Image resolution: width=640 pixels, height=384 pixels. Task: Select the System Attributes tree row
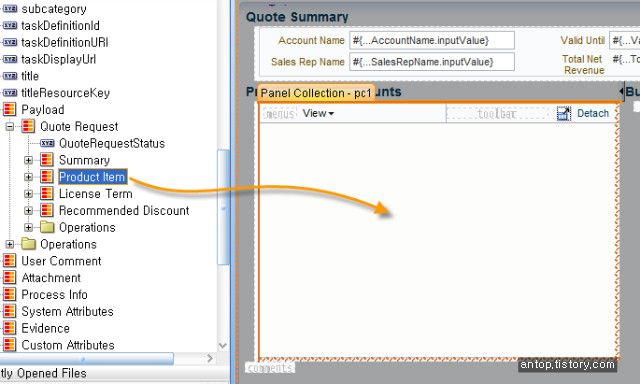pyautogui.click(x=67, y=311)
